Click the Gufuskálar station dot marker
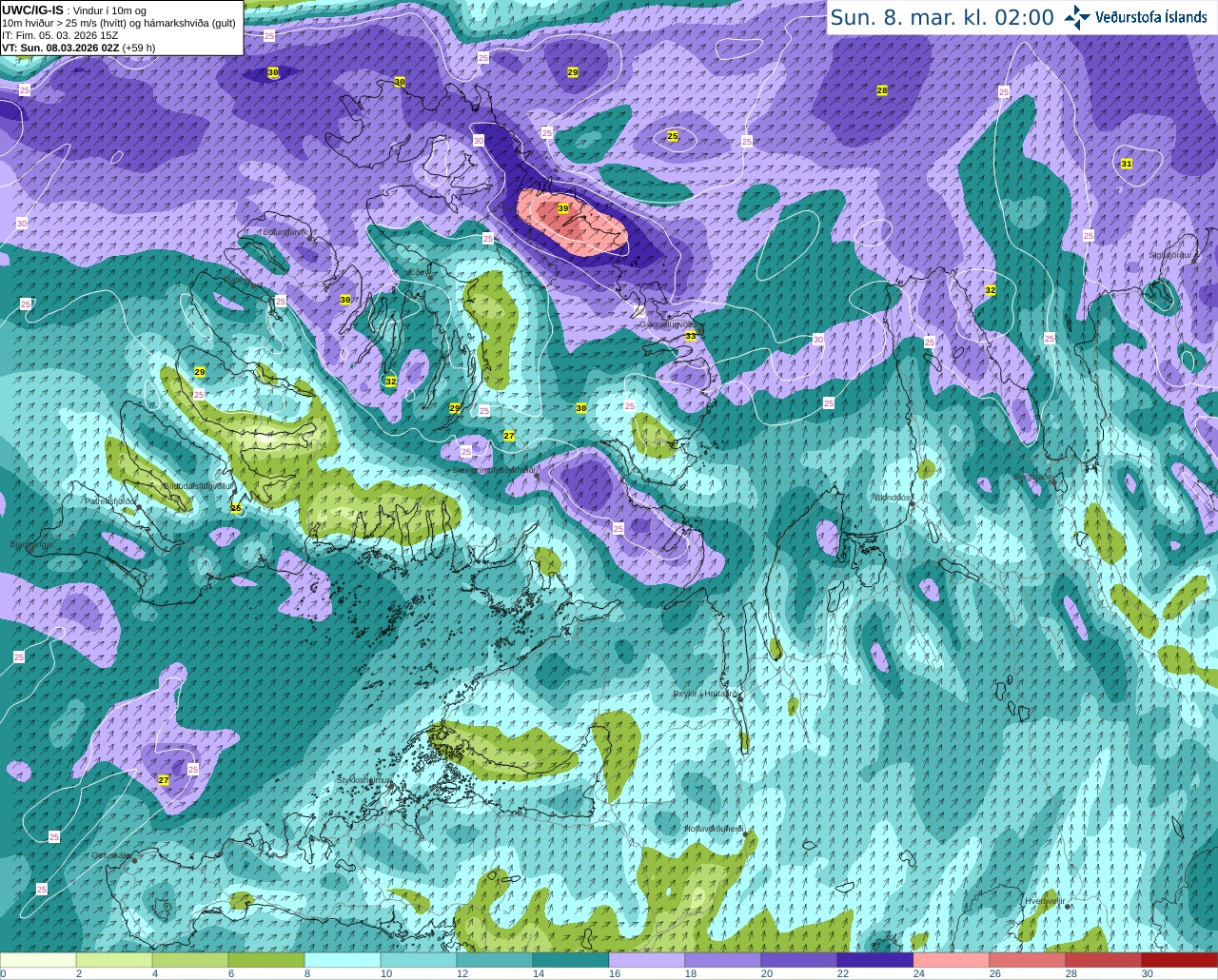This screenshot has height=980, width=1218. [x=134, y=860]
